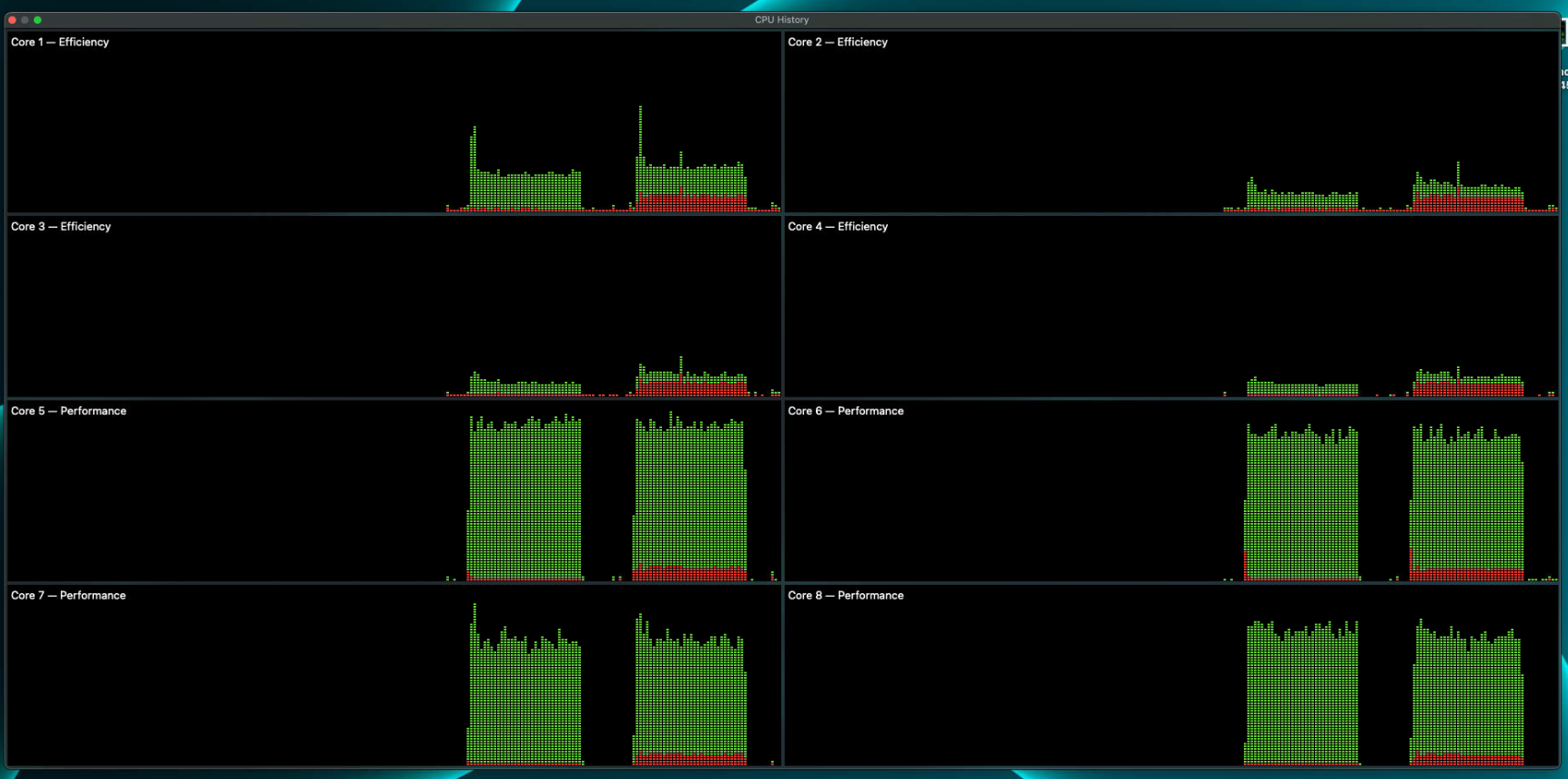Click the CPU History title text
Screen dimensions: 1568x779
pyautogui.click(x=781, y=20)
